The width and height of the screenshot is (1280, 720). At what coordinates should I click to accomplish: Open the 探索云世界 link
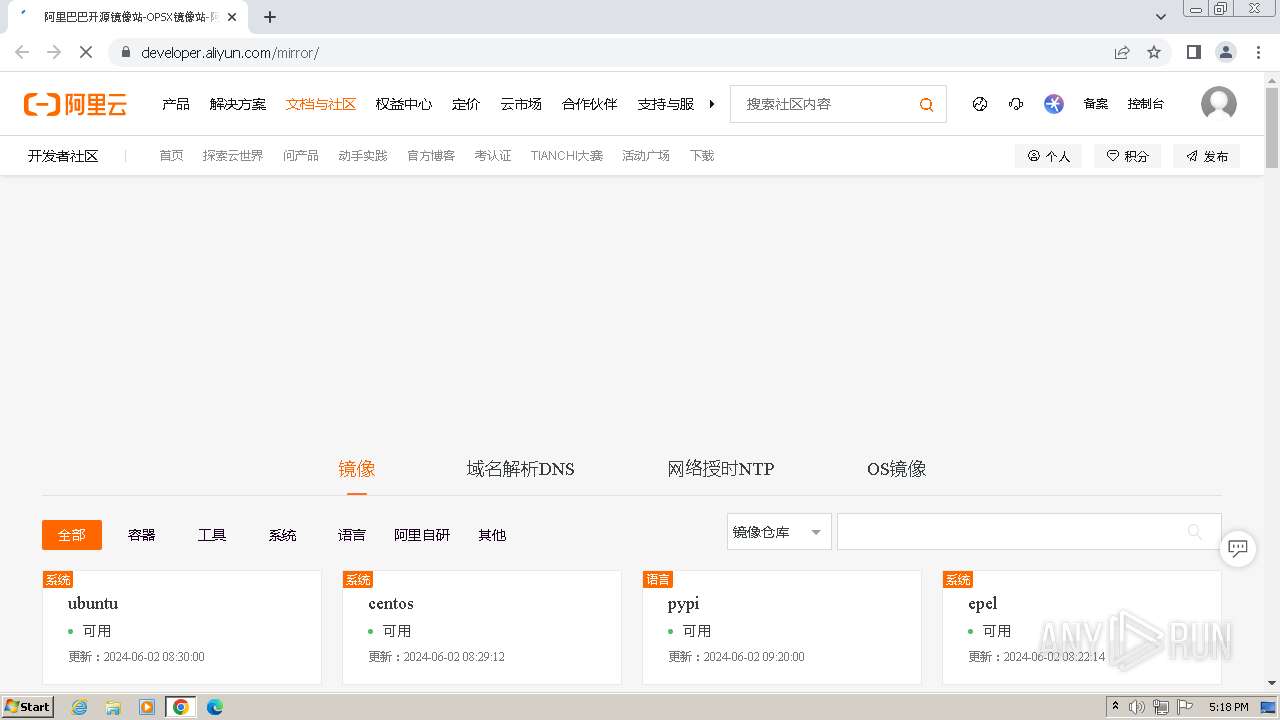pyautogui.click(x=233, y=156)
